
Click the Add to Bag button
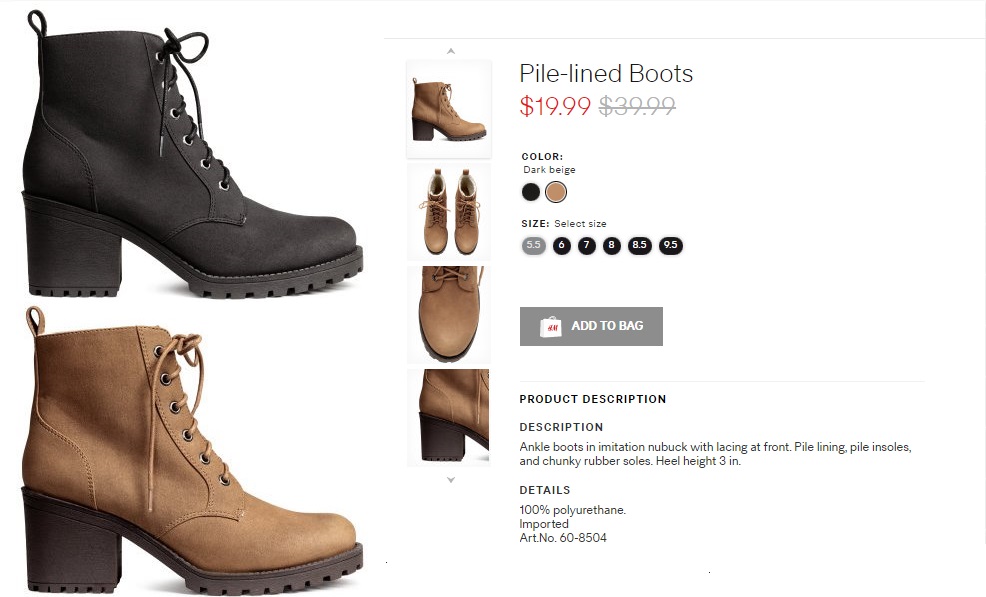(591, 326)
